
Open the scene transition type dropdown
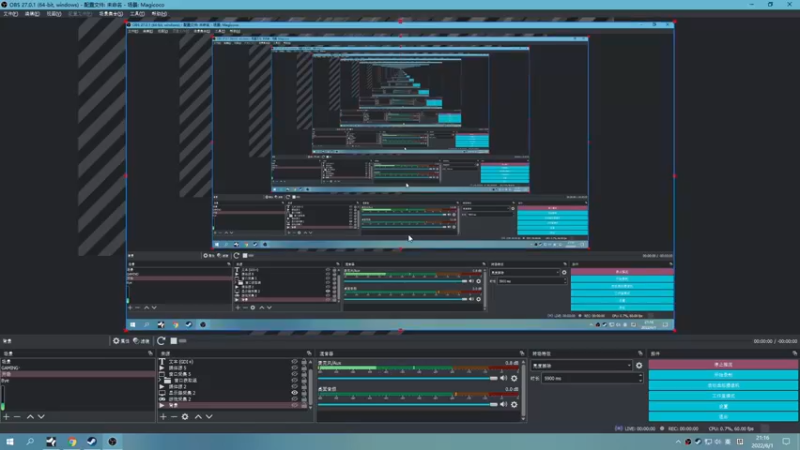coord(582,365)
